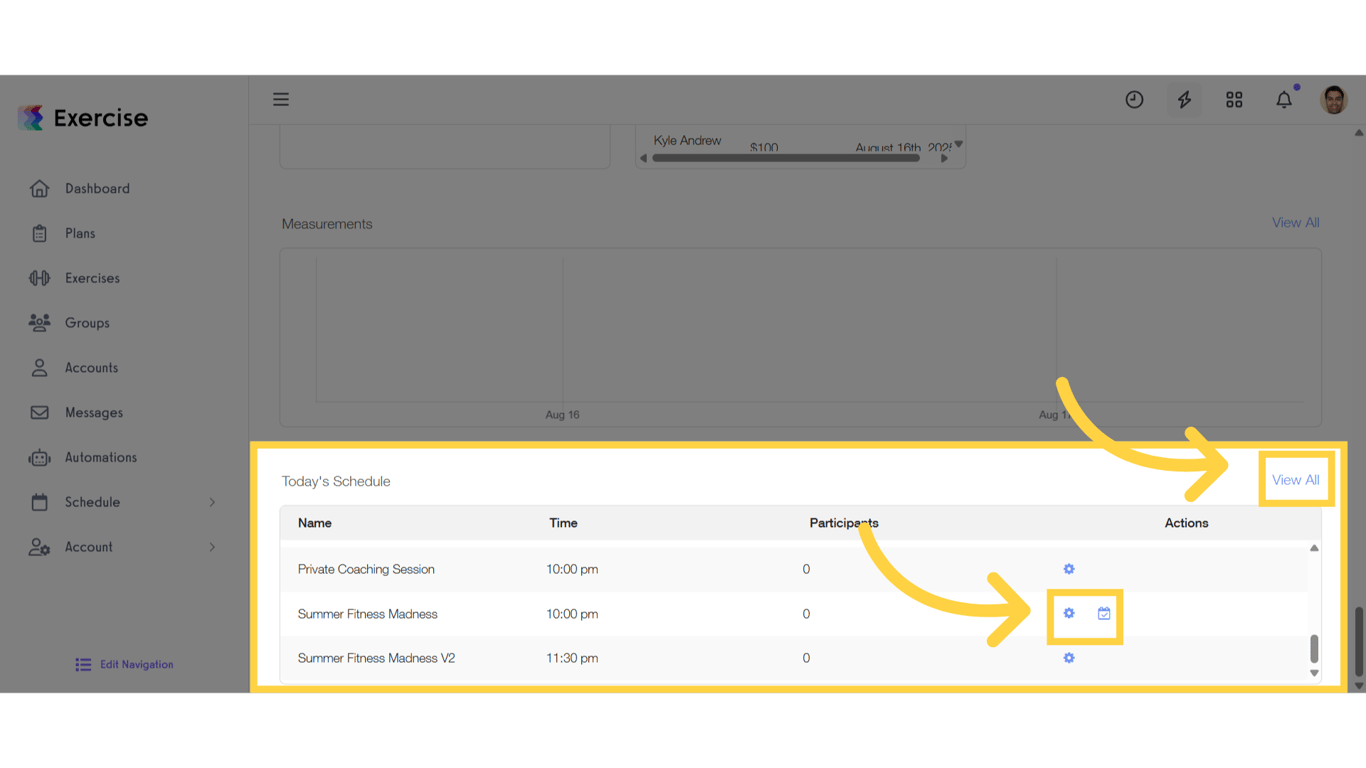Click the Edit Navigation link
This screenshot has width=1366, height=768.
click(x=136, y=665)
